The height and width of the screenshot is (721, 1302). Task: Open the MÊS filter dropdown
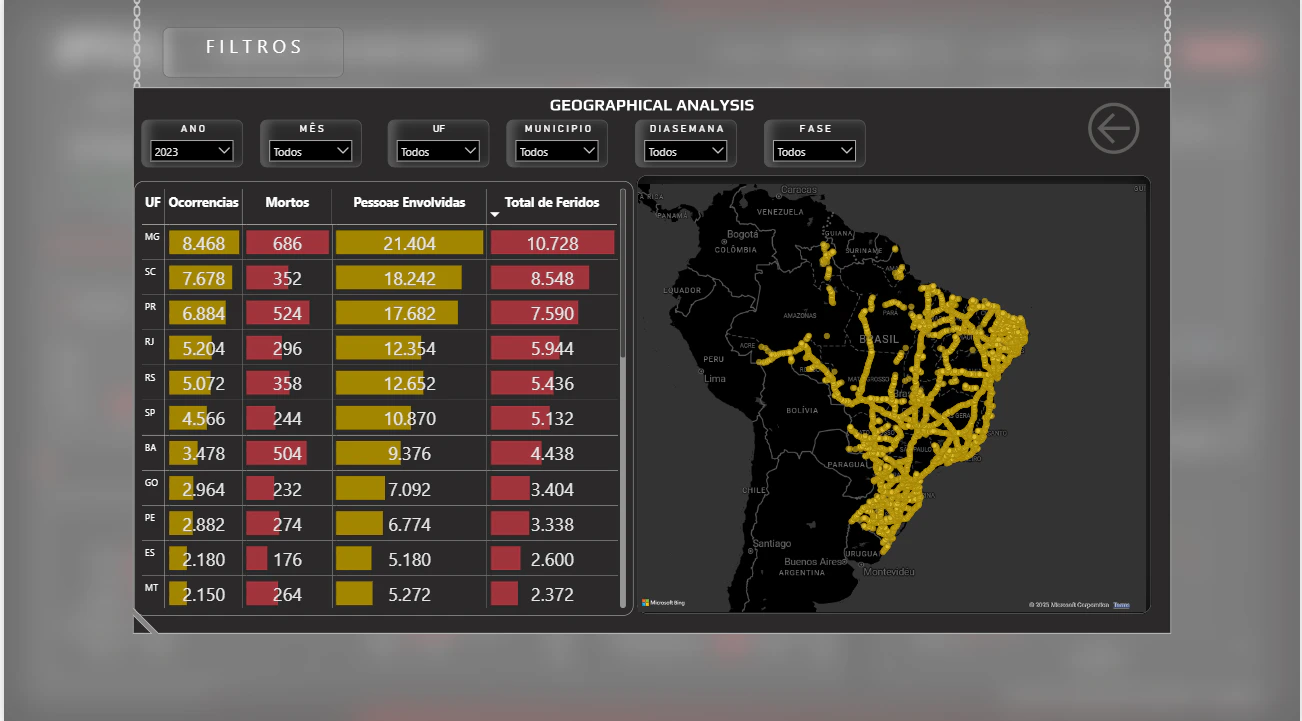click(311, 151)
